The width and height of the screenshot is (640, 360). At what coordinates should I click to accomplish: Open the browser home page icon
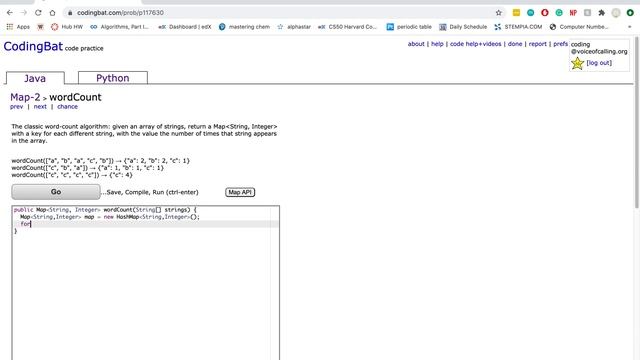click(x=52, y=13)
